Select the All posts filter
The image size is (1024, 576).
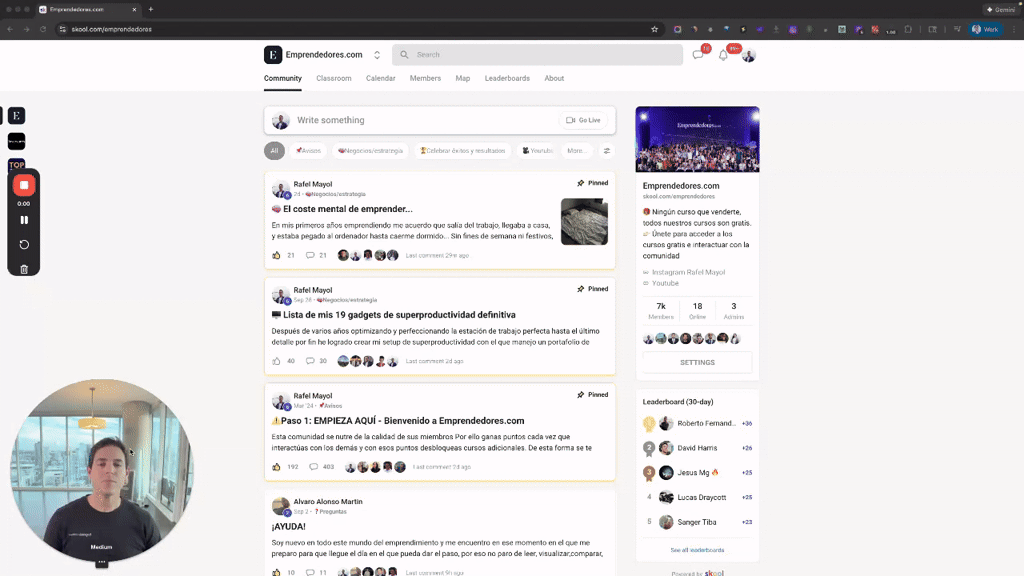[x=274, y=150]
